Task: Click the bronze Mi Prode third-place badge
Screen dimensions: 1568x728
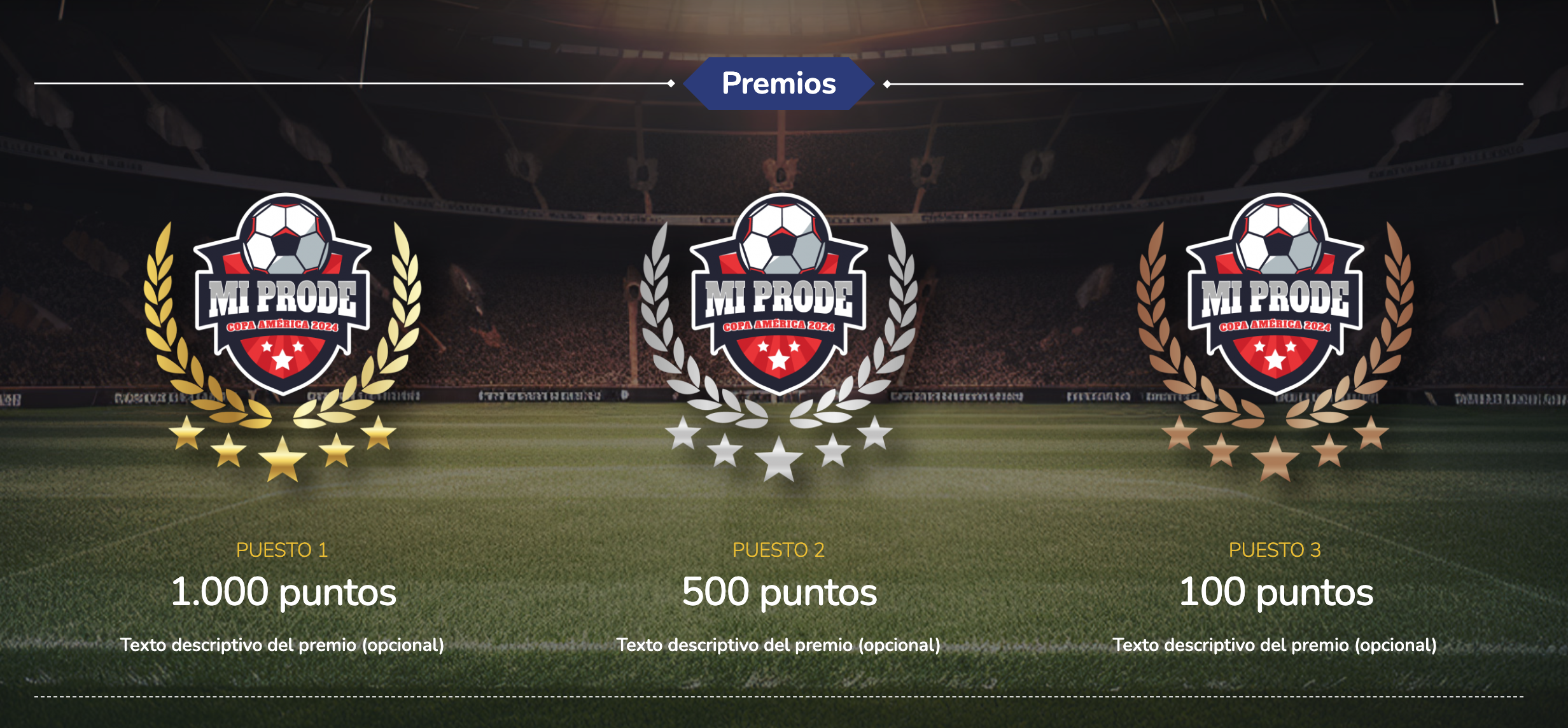Action: pos(1275,337)
